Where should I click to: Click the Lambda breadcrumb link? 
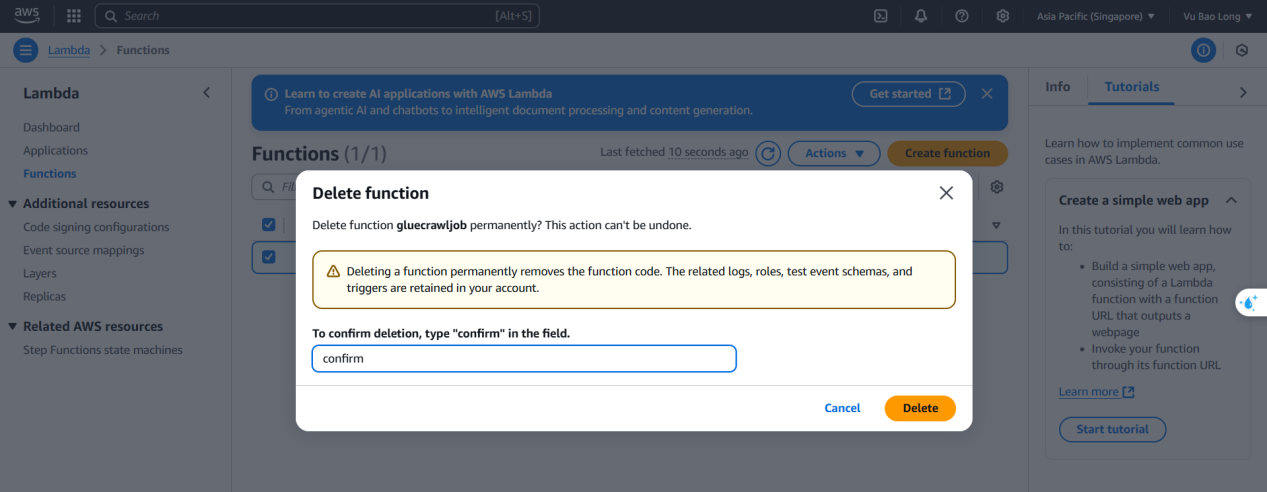coord(69,50)
